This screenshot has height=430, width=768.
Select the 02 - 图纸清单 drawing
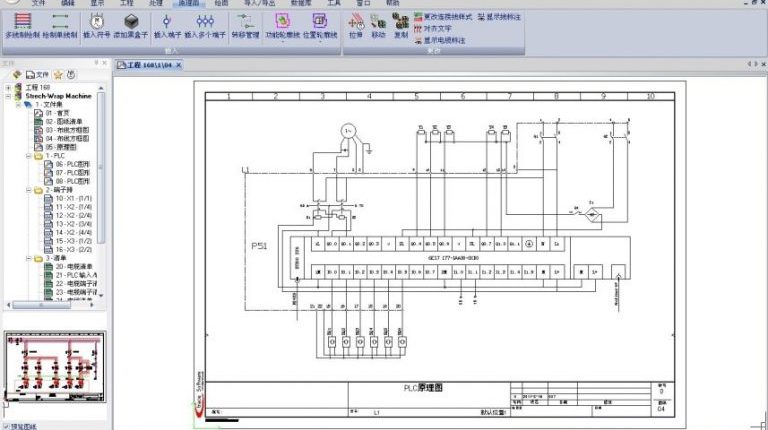[64, 121]
